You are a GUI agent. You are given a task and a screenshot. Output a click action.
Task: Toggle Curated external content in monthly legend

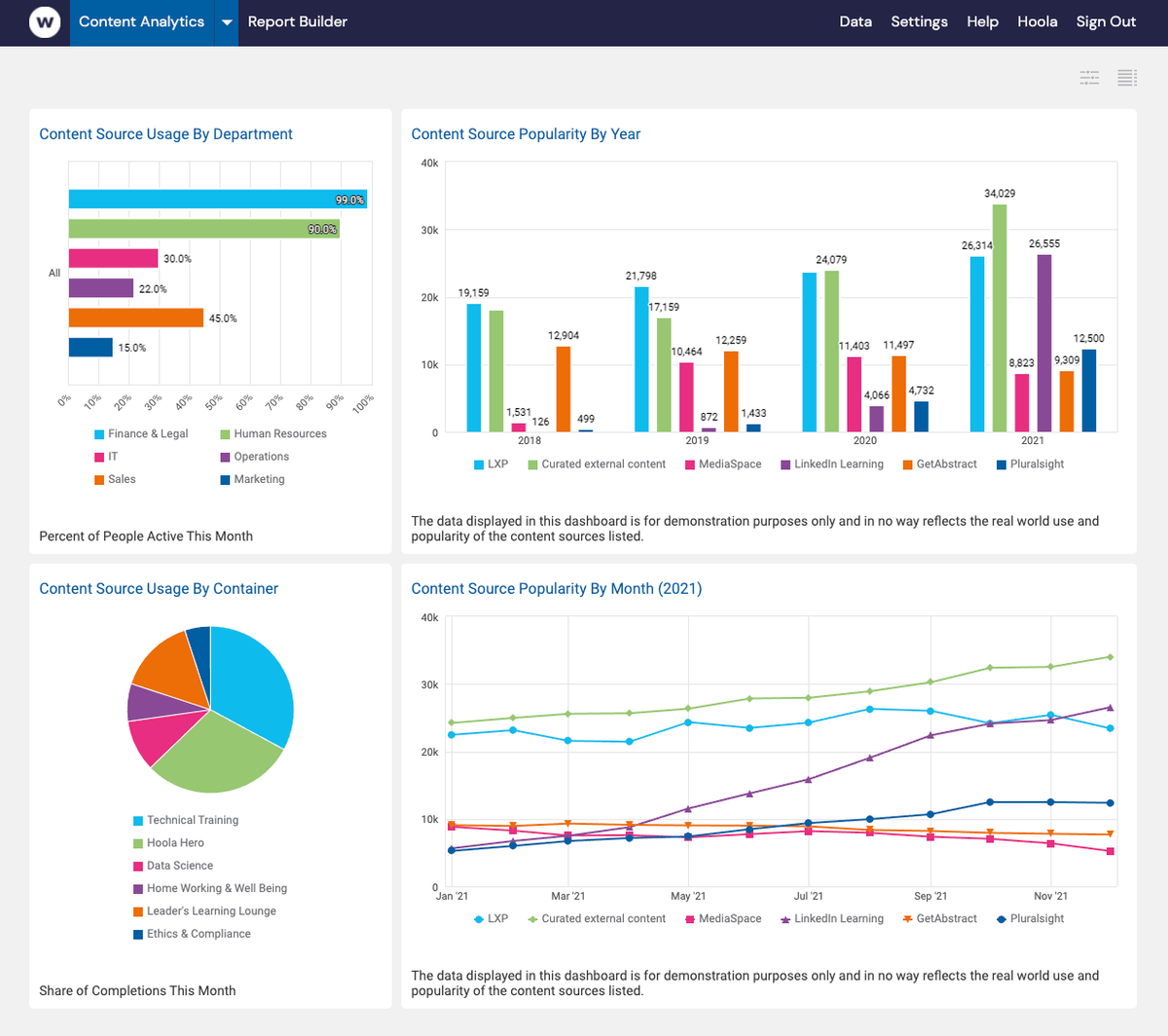pyautogui.click(x=597, y=919)
